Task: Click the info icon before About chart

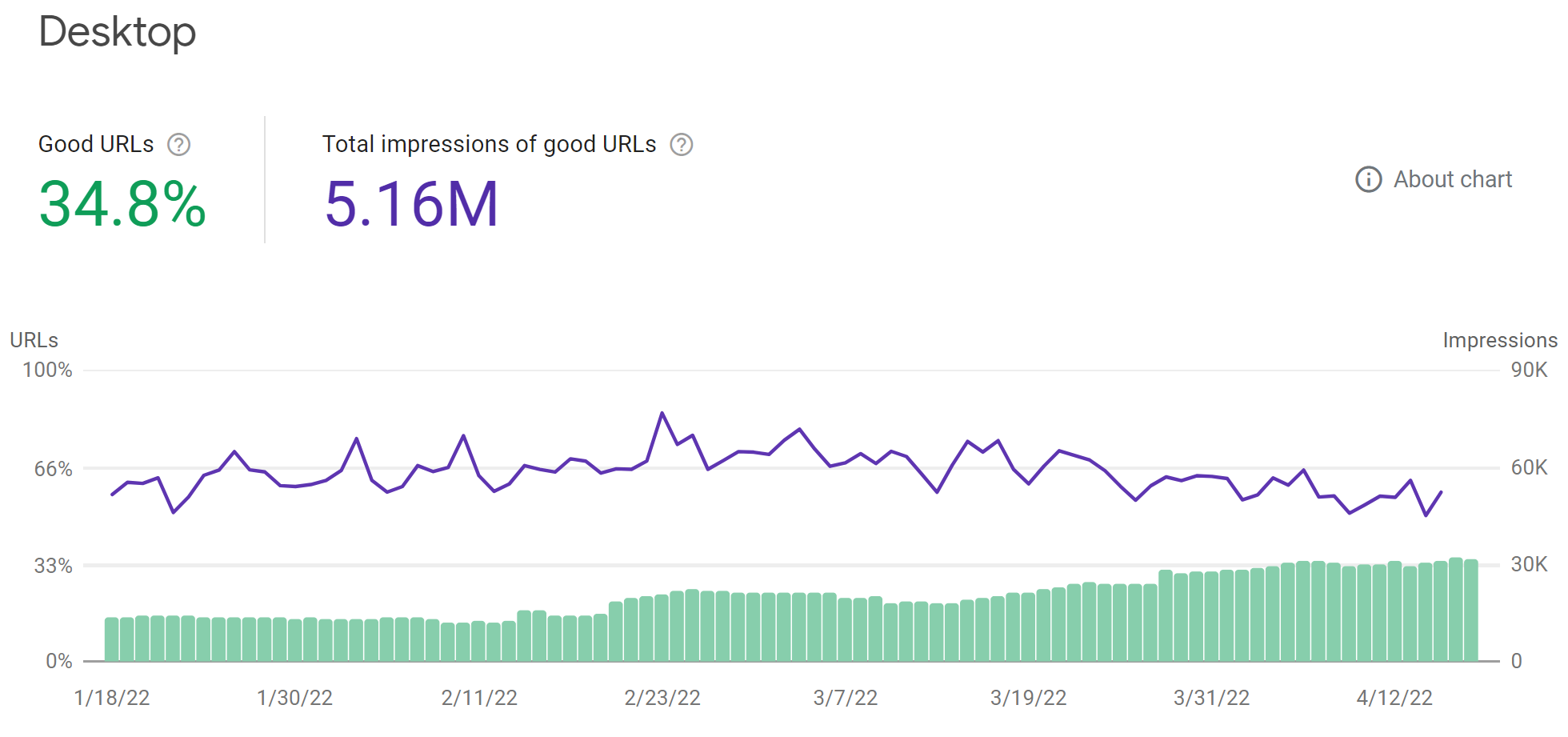Action: (1368, 179)
